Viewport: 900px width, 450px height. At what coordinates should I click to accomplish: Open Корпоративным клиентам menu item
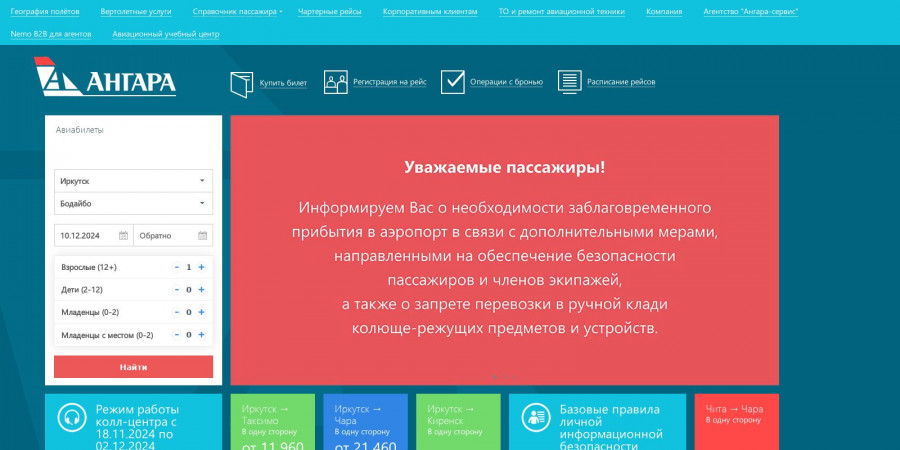(x=430, y=11)
